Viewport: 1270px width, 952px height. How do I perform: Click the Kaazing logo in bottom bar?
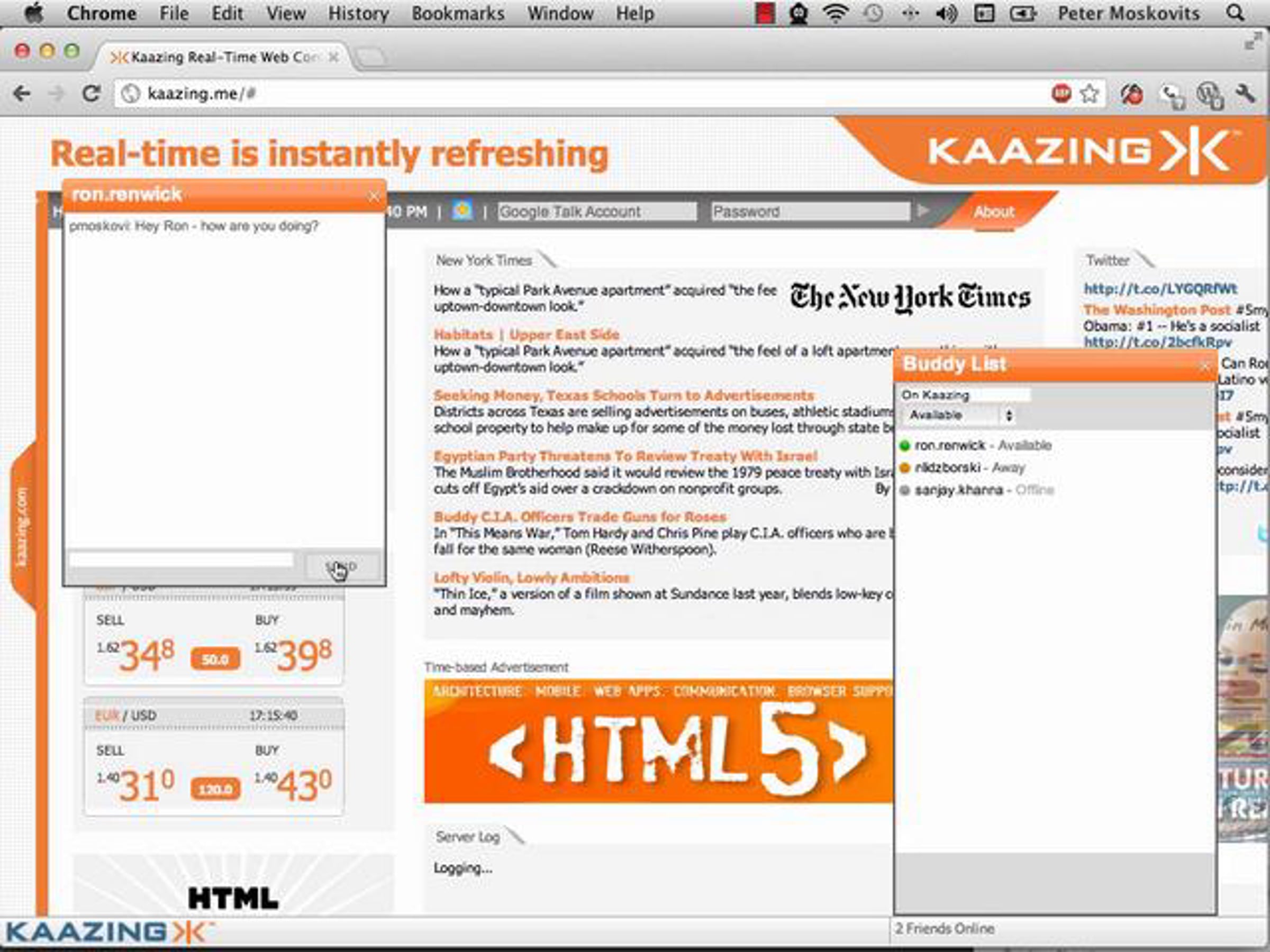(x=109, y=932)
